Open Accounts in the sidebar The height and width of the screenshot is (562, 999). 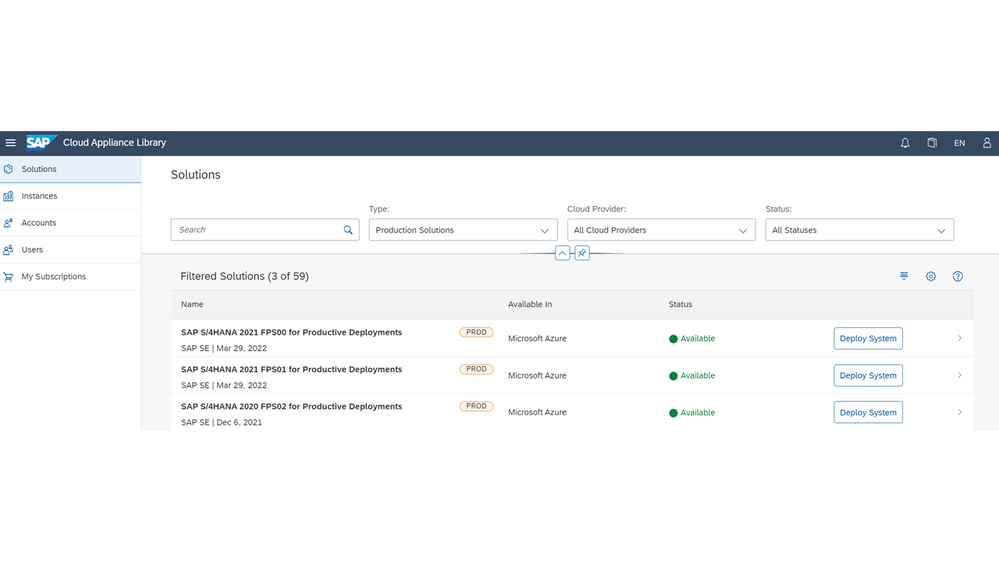tap(70, 223)
